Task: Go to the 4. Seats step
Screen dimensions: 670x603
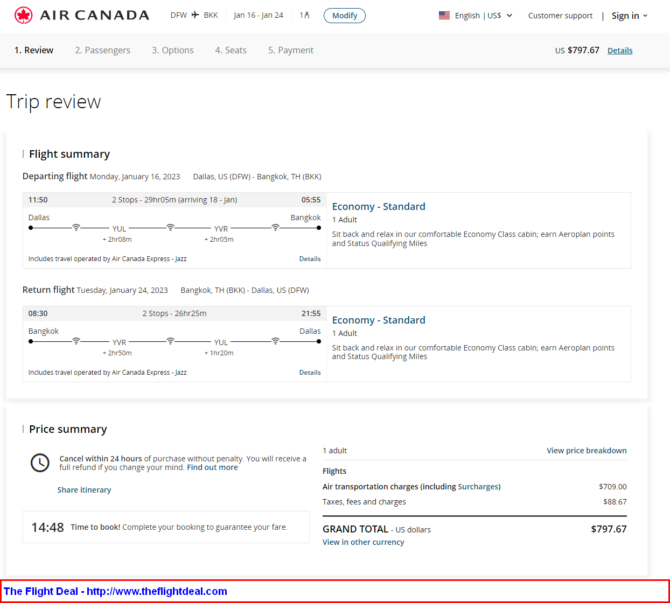Action: [231, 50]
